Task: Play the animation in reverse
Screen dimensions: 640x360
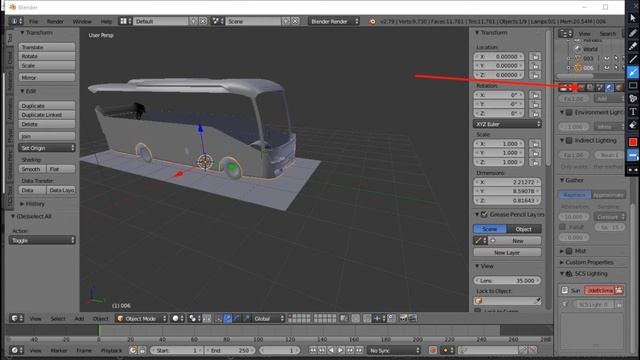Action: pyautogui.click(x=331, y=350)
